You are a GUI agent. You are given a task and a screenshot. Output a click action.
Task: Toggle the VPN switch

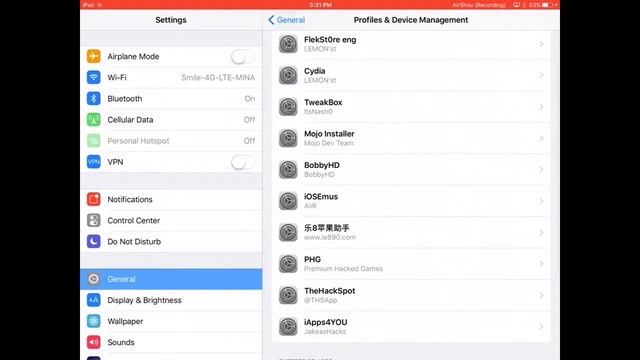[243, 162]
